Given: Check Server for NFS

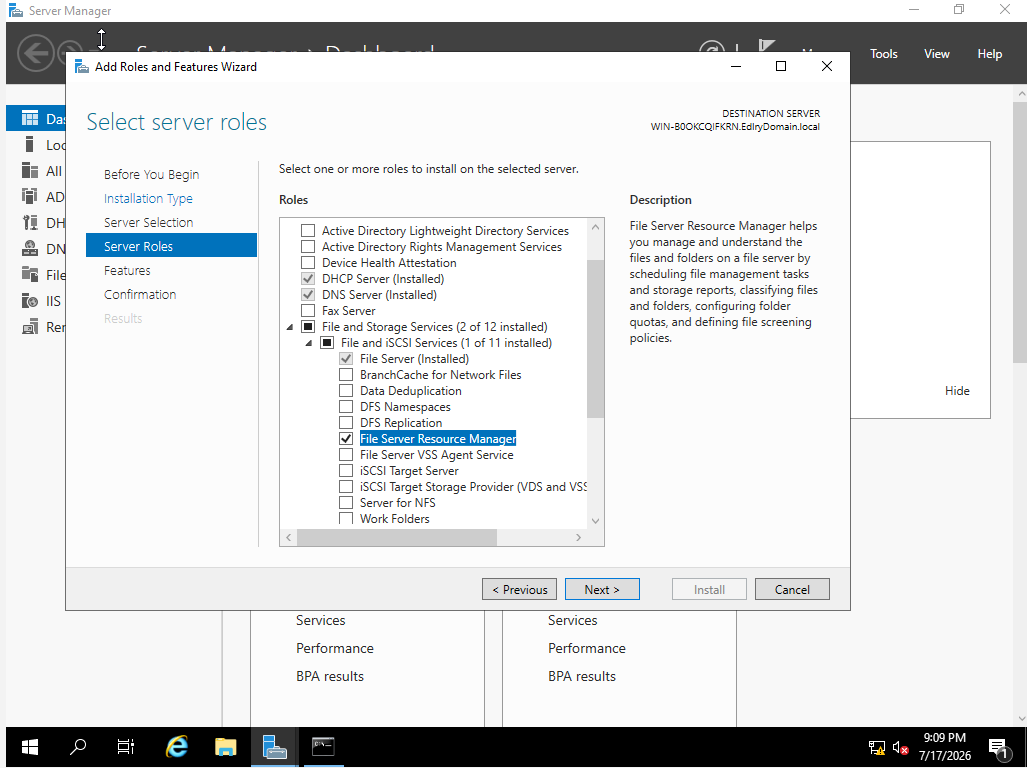Looking at the screenshot, I should click(346, 503).
